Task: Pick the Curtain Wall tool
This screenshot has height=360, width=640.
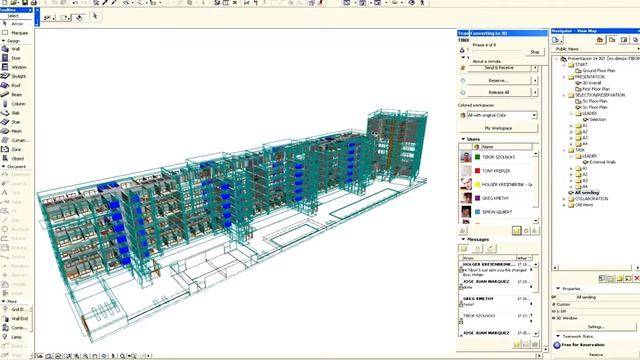Action: (16, 140)
